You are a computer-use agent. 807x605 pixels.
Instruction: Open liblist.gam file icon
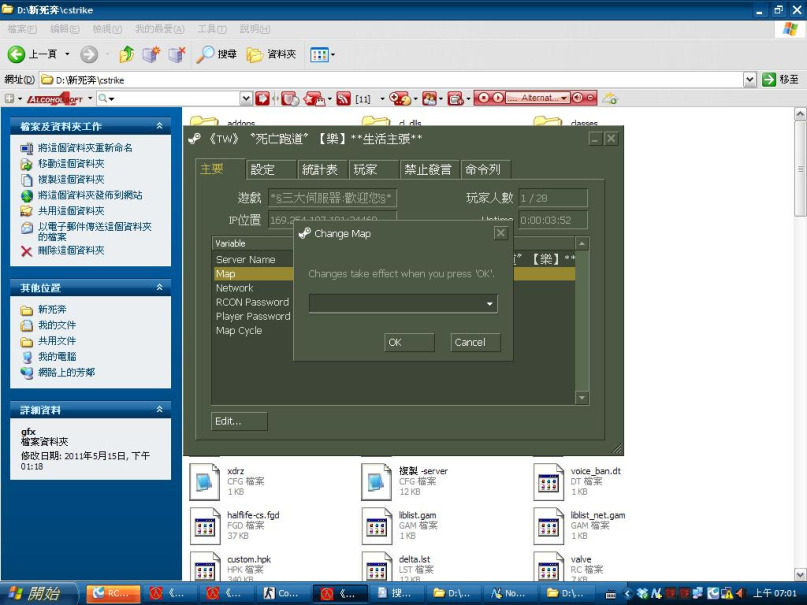[376, 526]
